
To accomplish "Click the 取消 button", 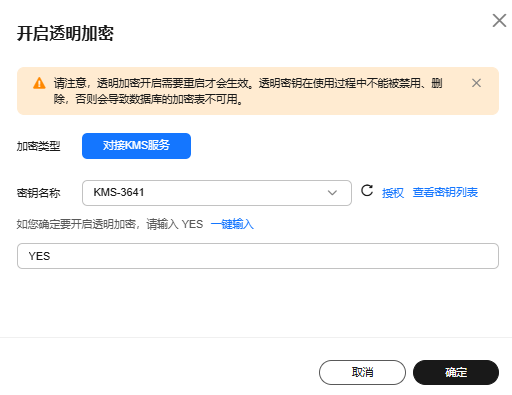I will click(362, 372).
